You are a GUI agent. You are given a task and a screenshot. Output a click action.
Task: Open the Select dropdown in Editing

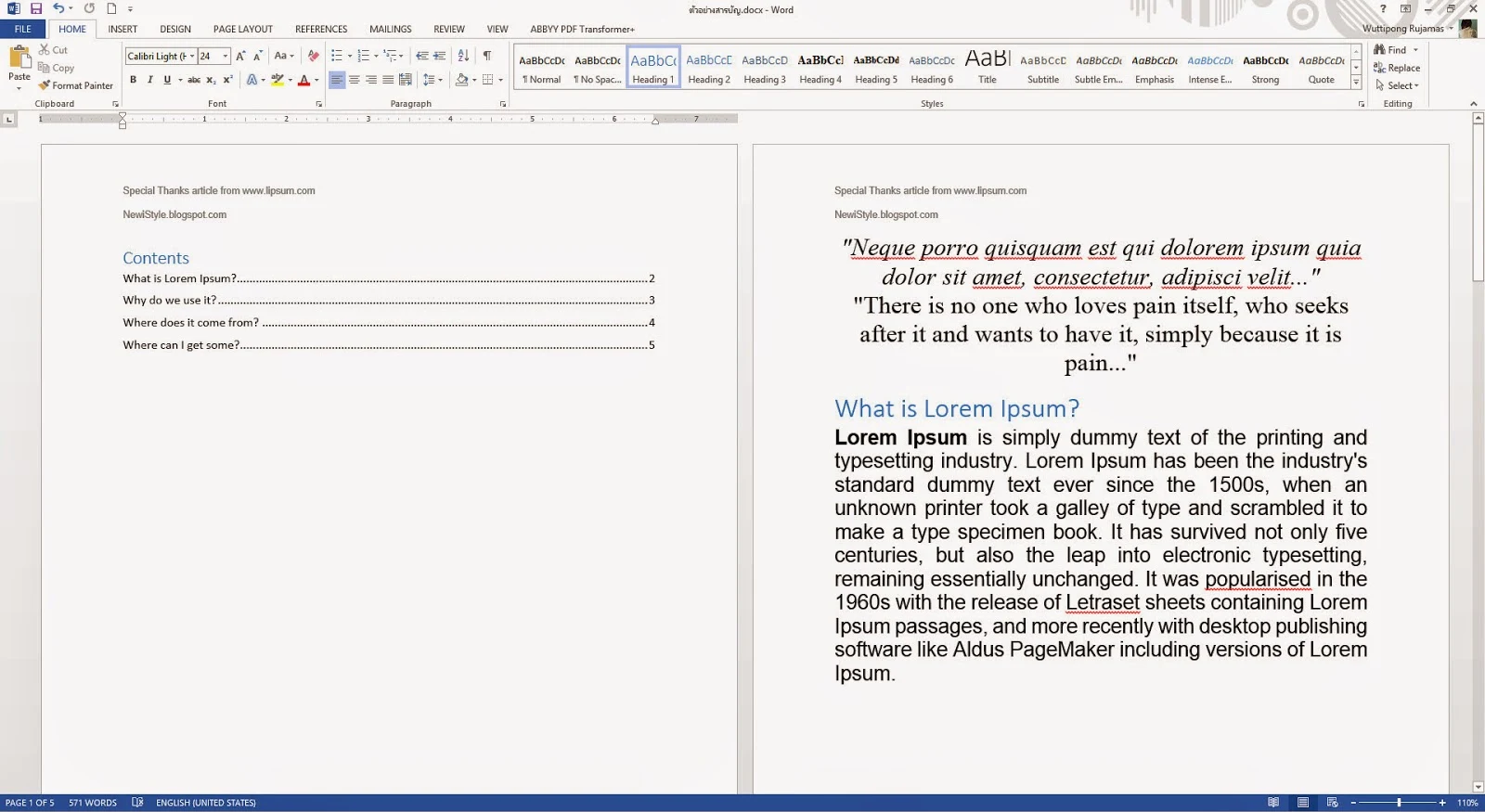coord(1398,85)
